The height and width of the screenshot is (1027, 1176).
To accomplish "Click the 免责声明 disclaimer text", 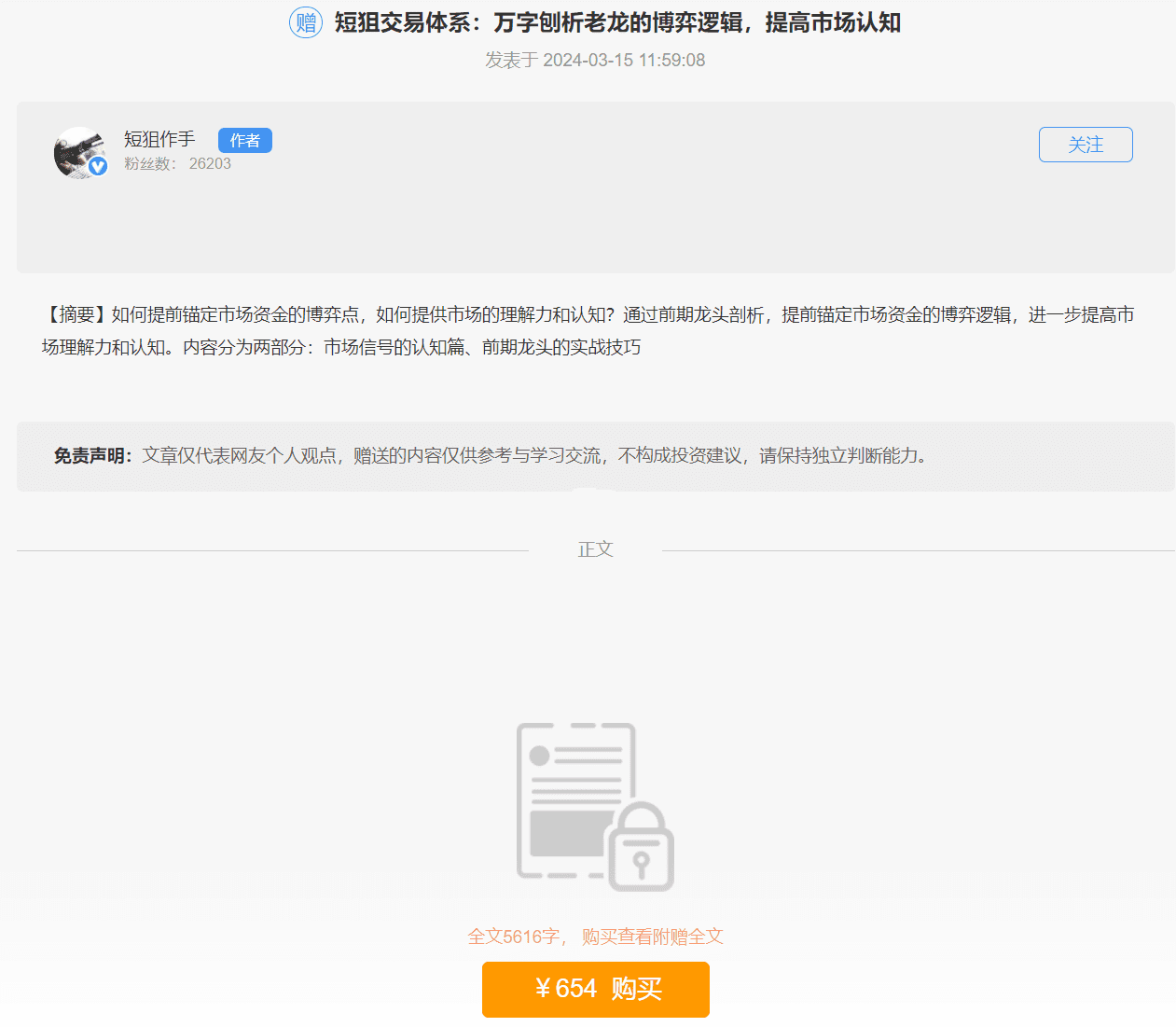I will click(491, 456).
